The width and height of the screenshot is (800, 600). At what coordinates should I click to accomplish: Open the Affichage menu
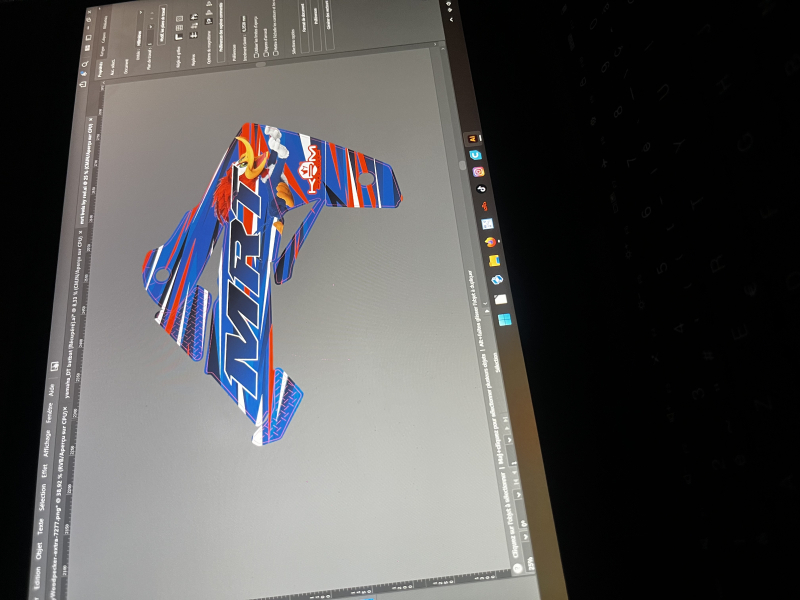click(x=47, y=444)
